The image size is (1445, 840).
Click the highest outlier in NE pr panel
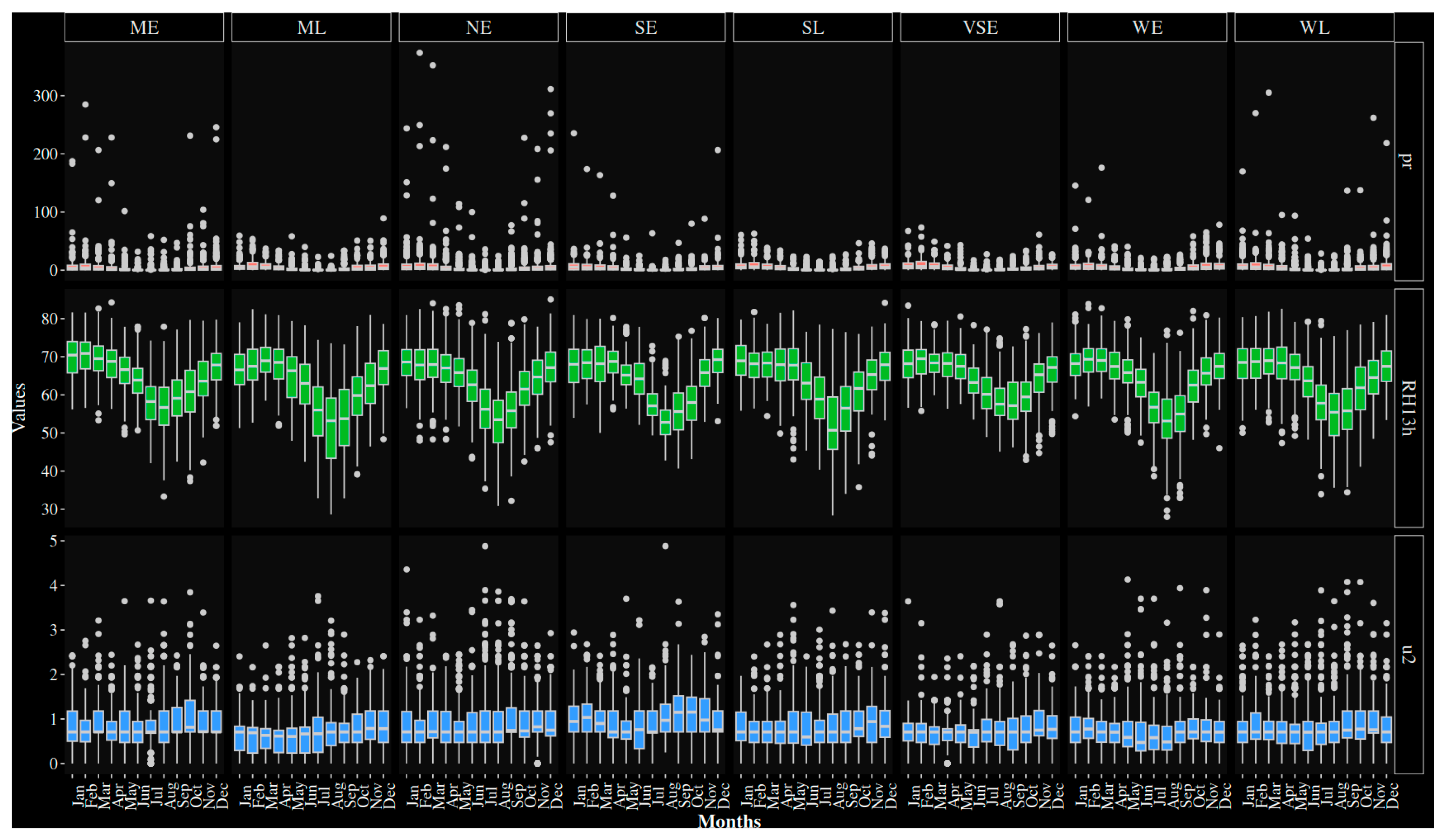click(x=420, y=53)
